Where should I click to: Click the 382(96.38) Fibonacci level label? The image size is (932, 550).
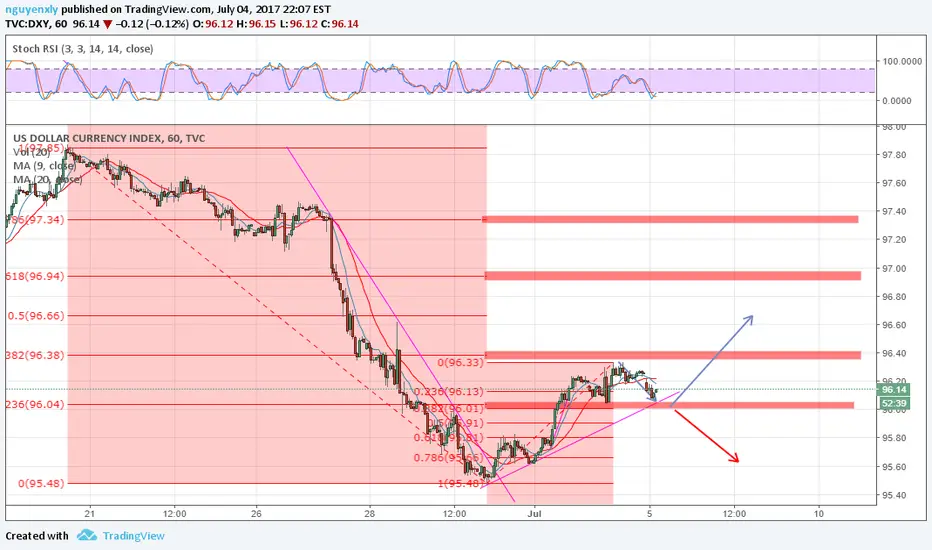35,355
